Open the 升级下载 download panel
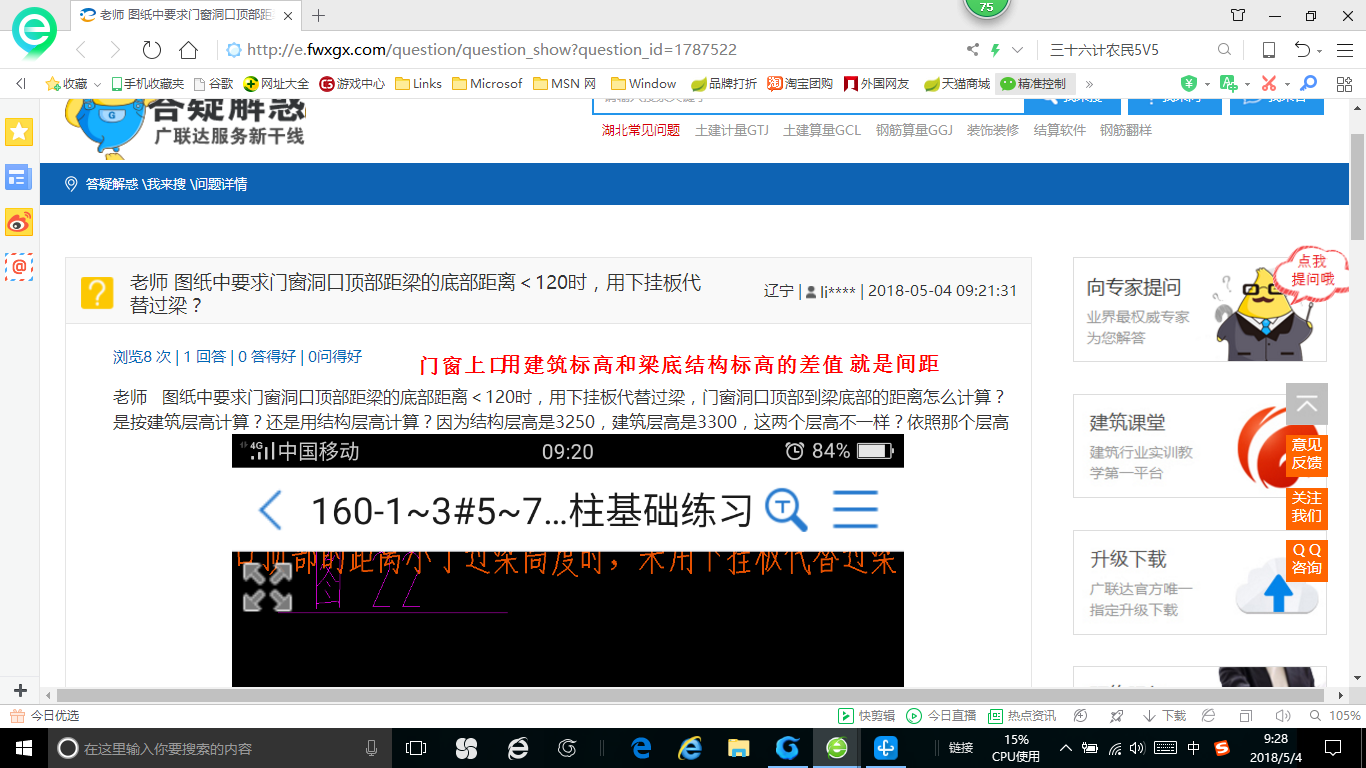Image resolution: width=1366 pixels, height=768 pixels. point(1200,582)
